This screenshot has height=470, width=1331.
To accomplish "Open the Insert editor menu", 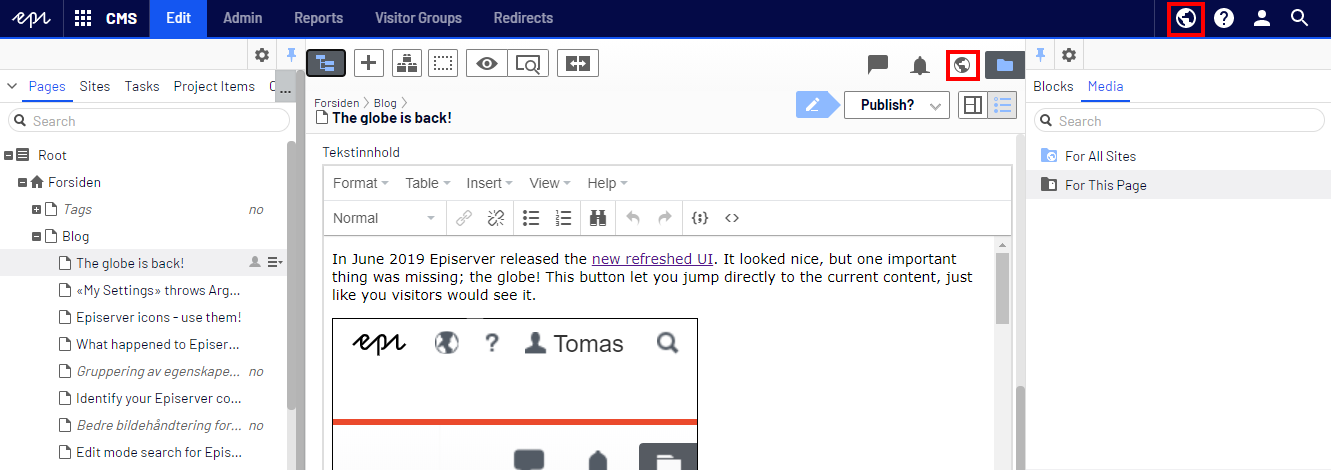I will pyautogui.click(x=490, y=183).
